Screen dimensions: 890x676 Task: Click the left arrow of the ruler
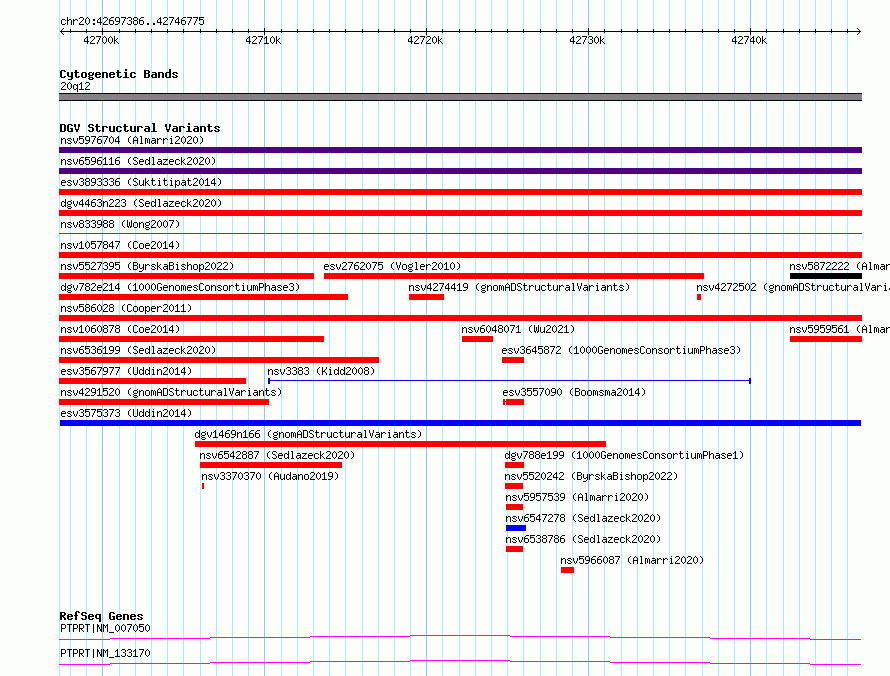[x=62, y=32]
